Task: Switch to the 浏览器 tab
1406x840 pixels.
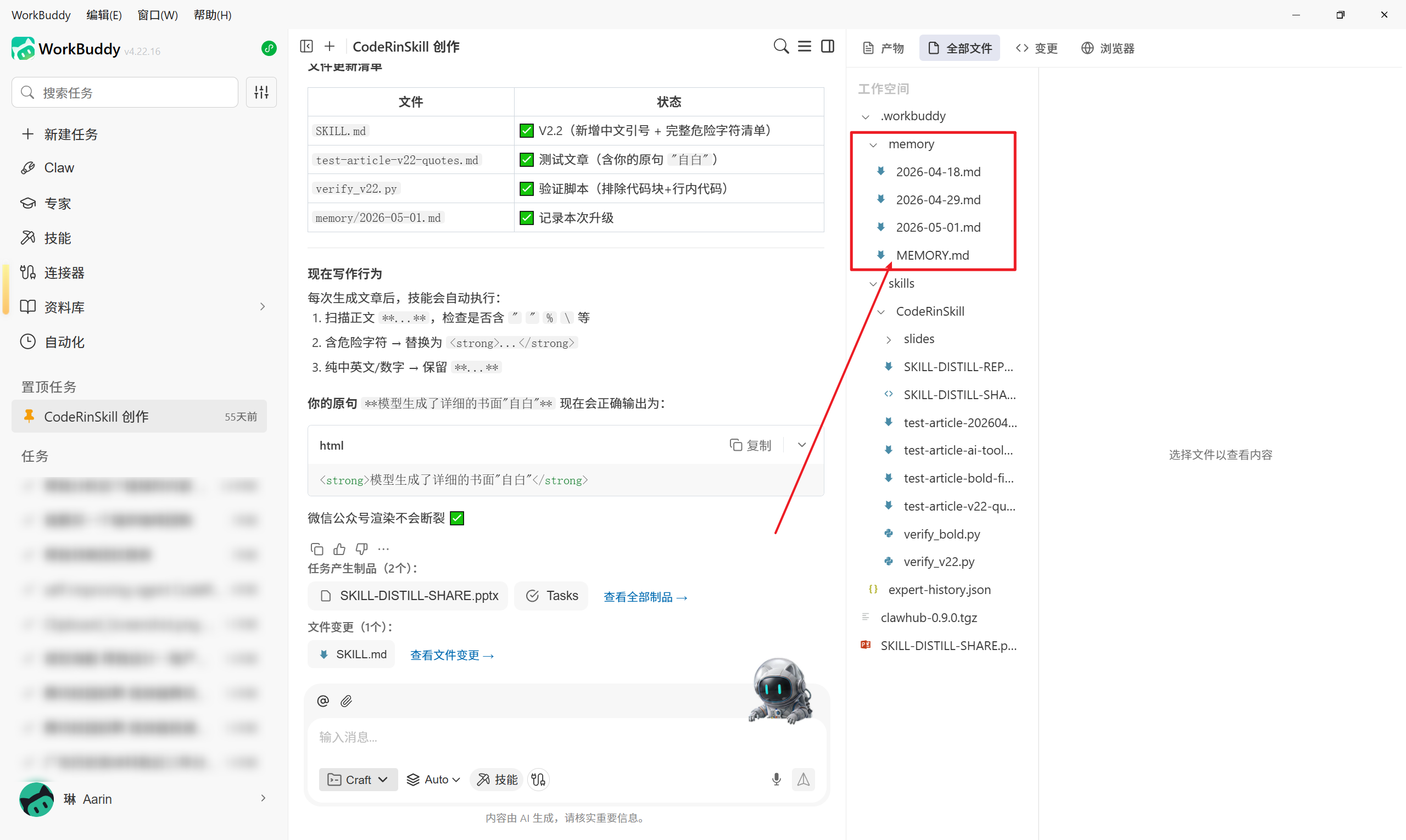Action: (x=1108, y=48)
